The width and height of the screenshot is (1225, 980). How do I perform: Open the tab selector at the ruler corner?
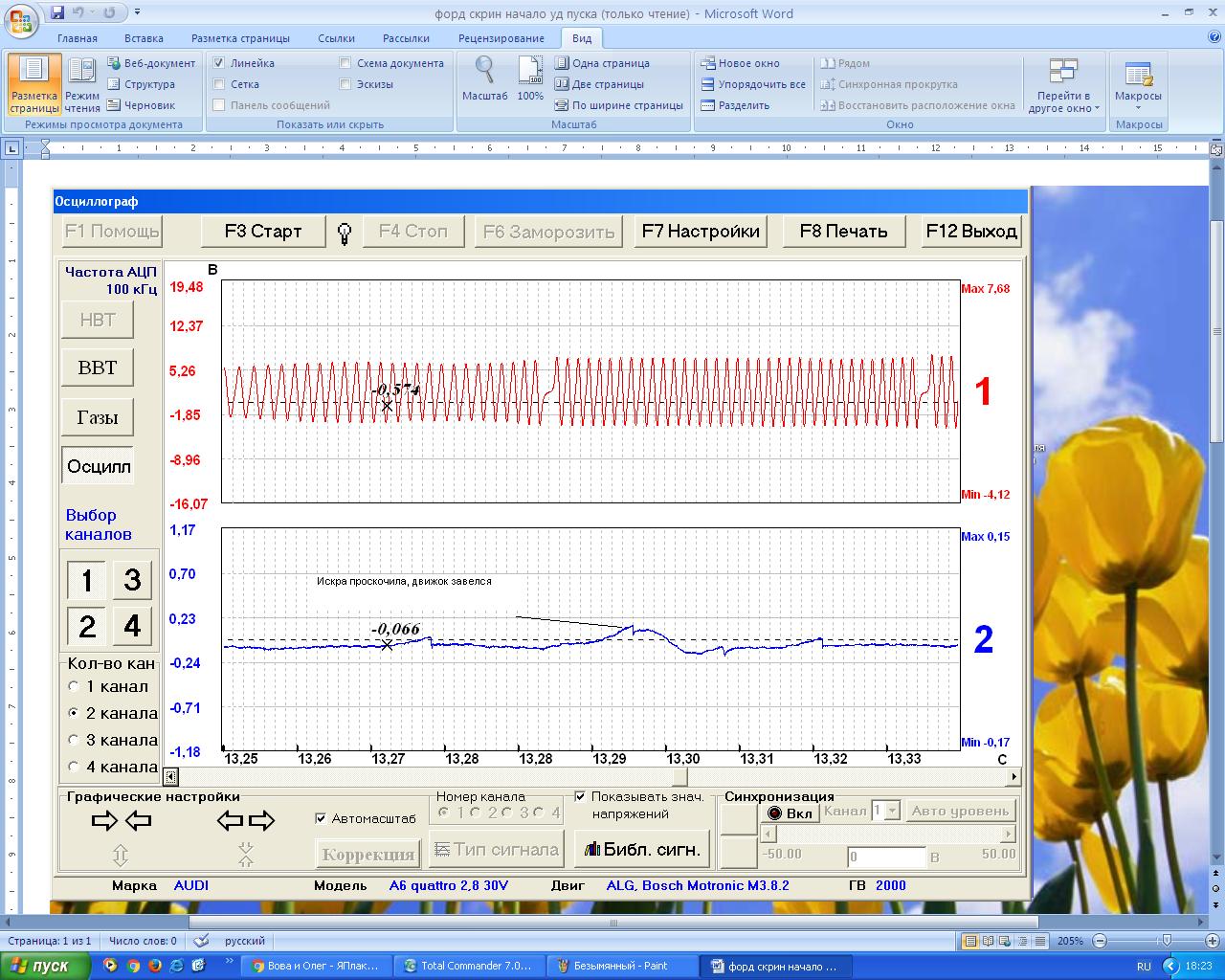(x=11, y=148)
